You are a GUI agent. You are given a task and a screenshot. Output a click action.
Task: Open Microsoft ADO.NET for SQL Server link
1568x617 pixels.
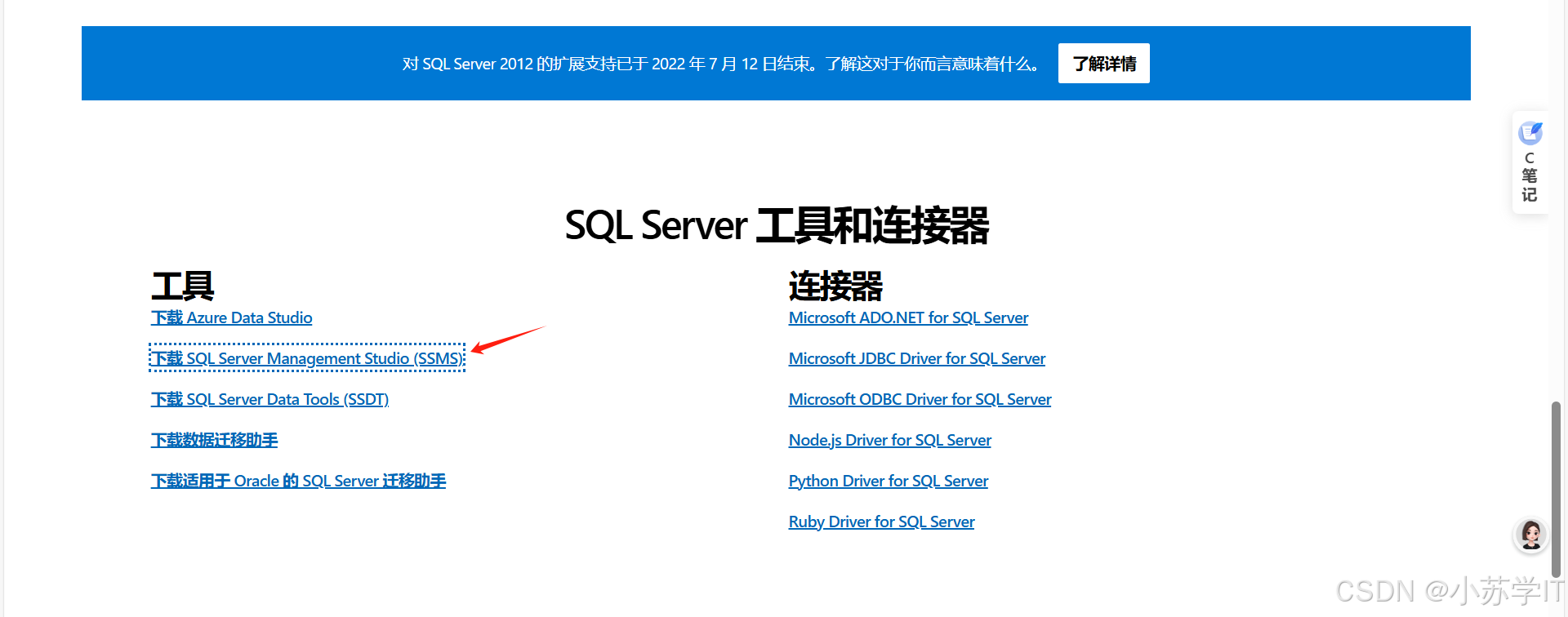tap(908, 318)
